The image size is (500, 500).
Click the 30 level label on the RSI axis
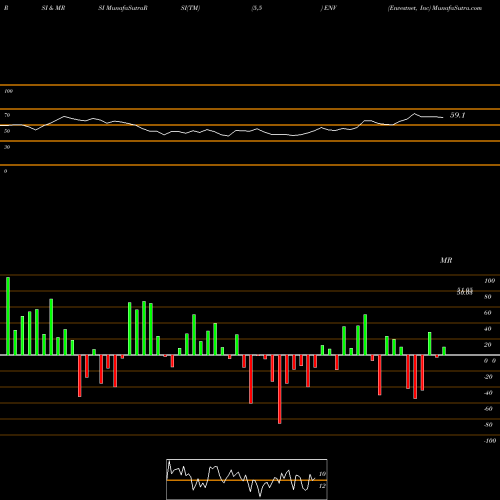coord(7,147)
